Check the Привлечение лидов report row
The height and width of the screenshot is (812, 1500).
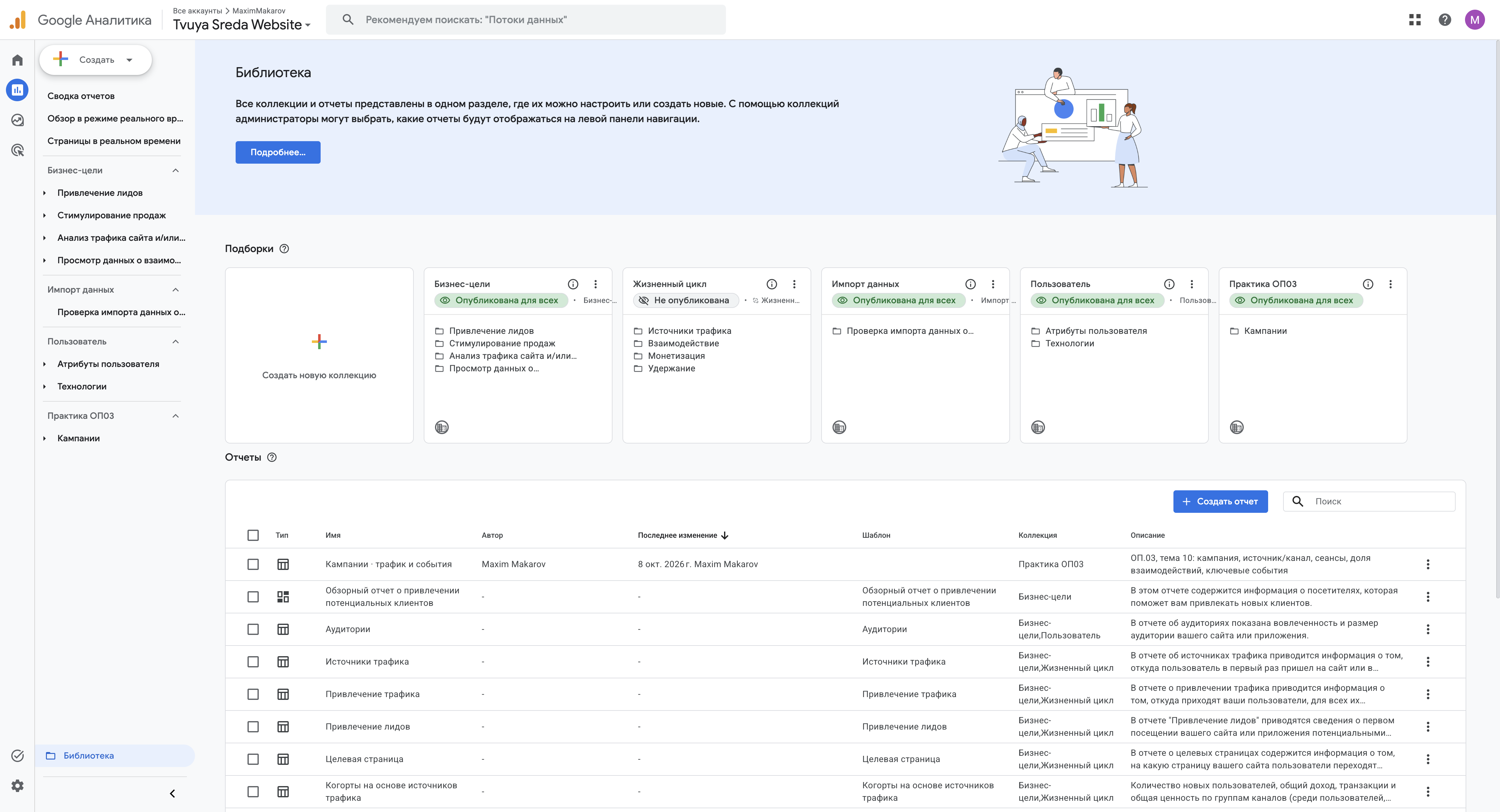pos(253,726)
